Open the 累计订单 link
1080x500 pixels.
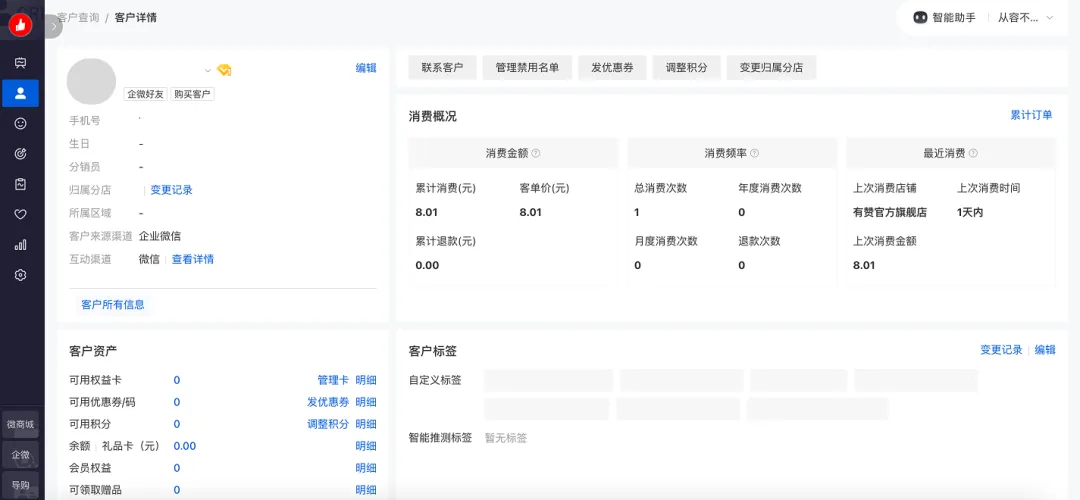[x=1031, y=115]
